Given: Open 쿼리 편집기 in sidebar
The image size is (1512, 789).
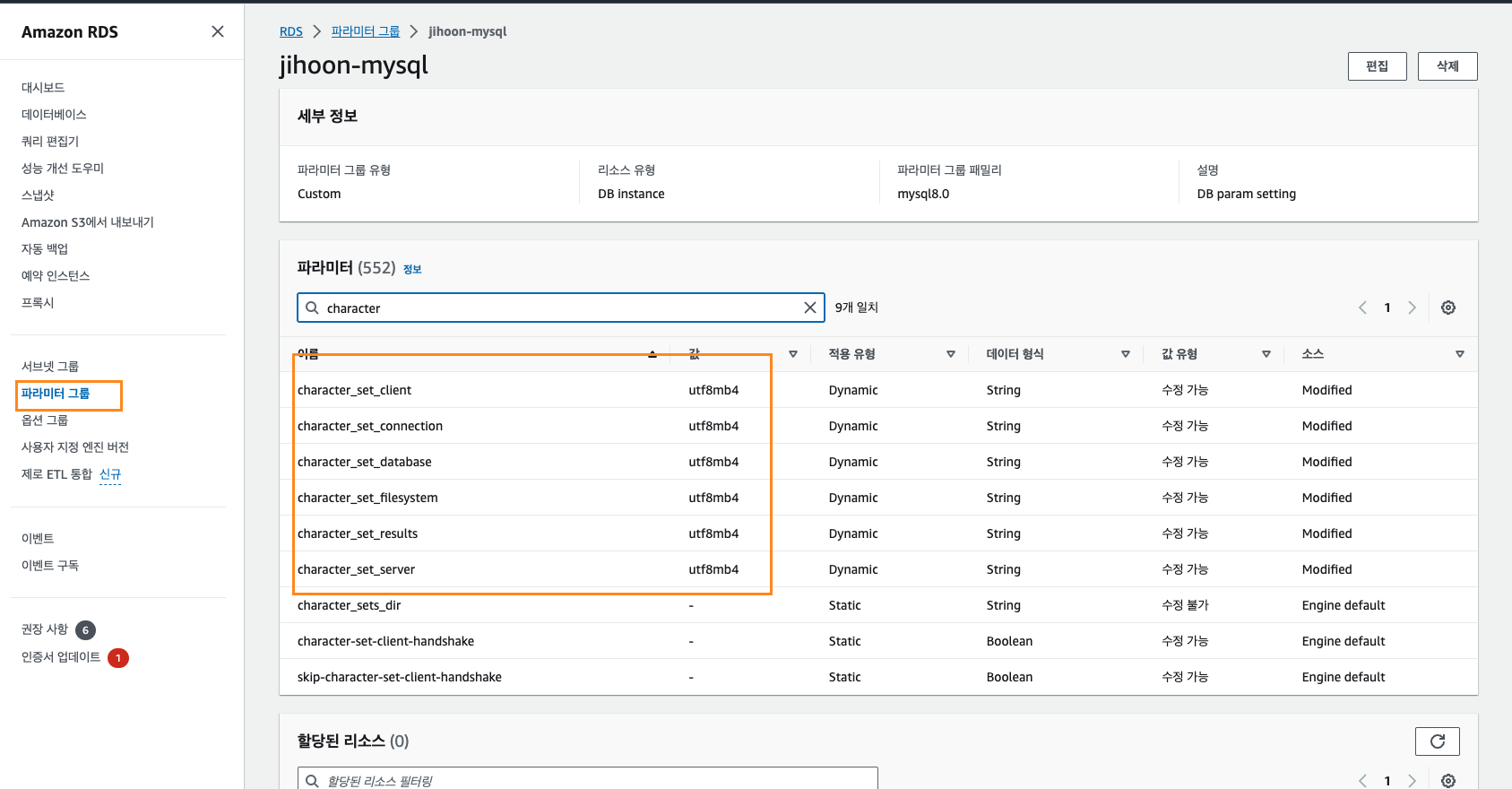Looking at the screenshot, I should 50,142.
